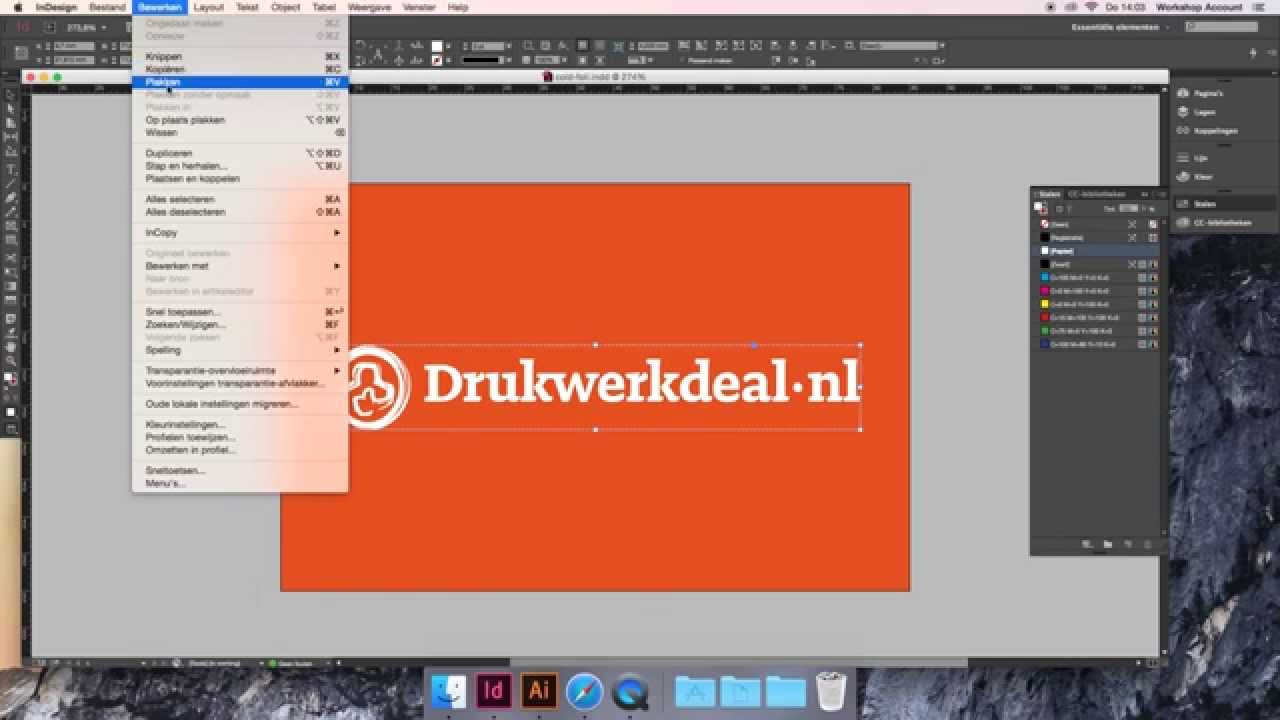Choose Zoeken/Wijzigen... from the menu
1280x720 pixels.
240,324
